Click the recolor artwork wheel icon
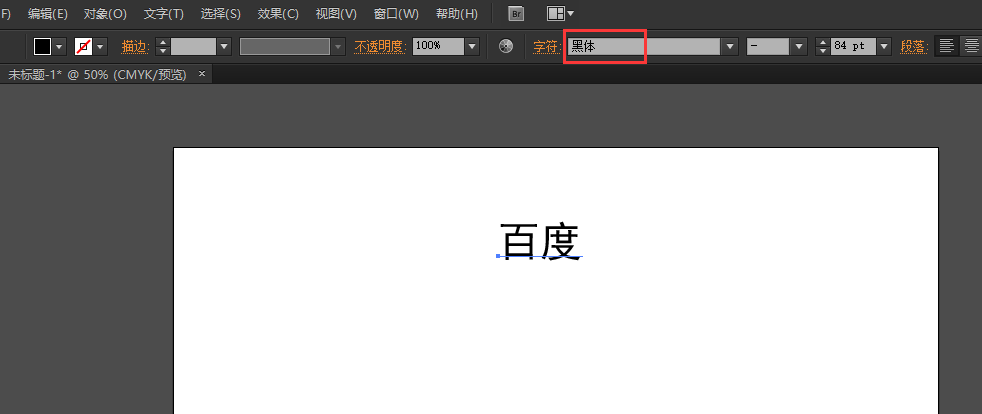This screenshot has width=982, height=414. point(506,46)
